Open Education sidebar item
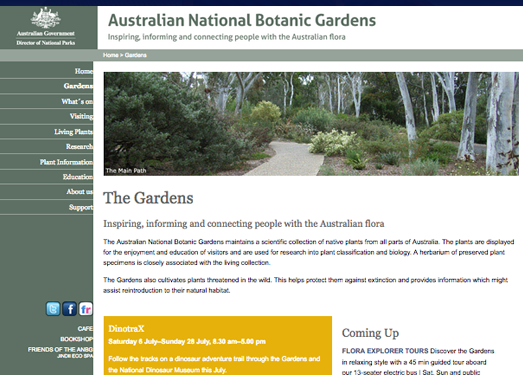 [x=78, y=177]
